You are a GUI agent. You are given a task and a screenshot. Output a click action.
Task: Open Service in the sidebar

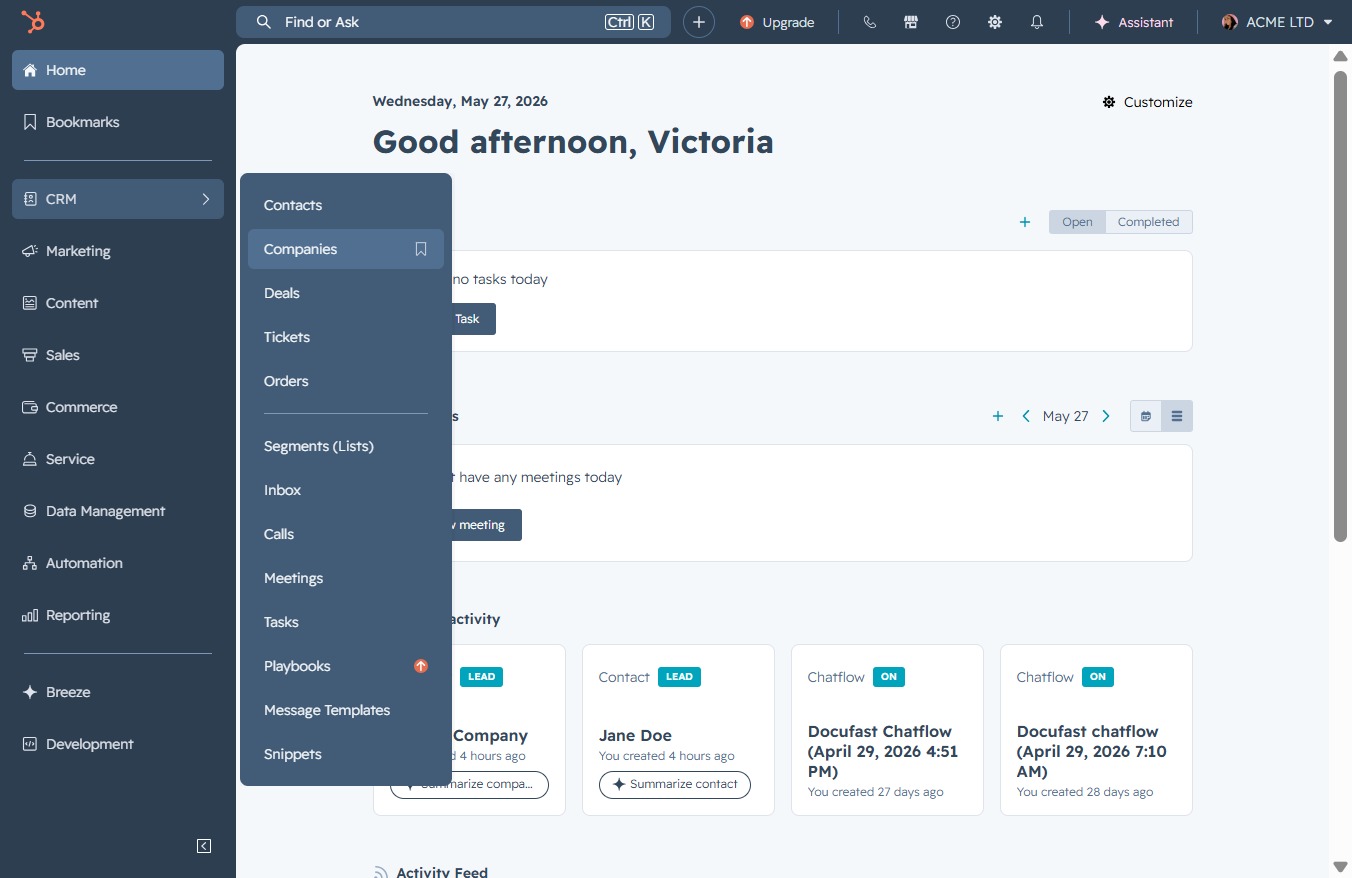pos(118,459)
